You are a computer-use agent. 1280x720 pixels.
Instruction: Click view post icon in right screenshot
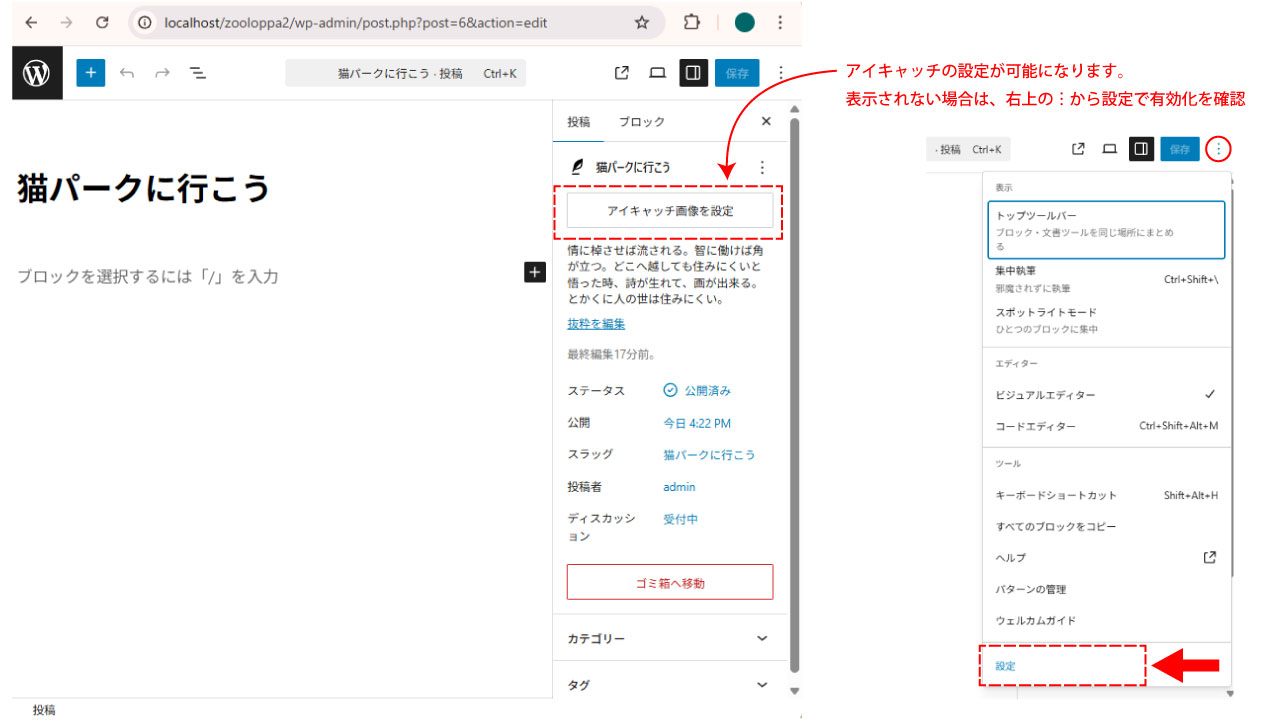1078,149
